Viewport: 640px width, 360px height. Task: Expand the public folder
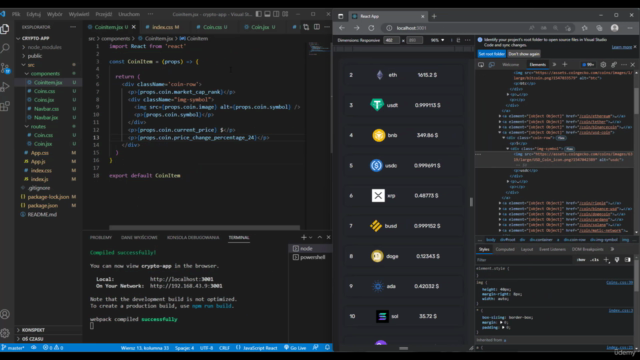click(x=35, y=56)
